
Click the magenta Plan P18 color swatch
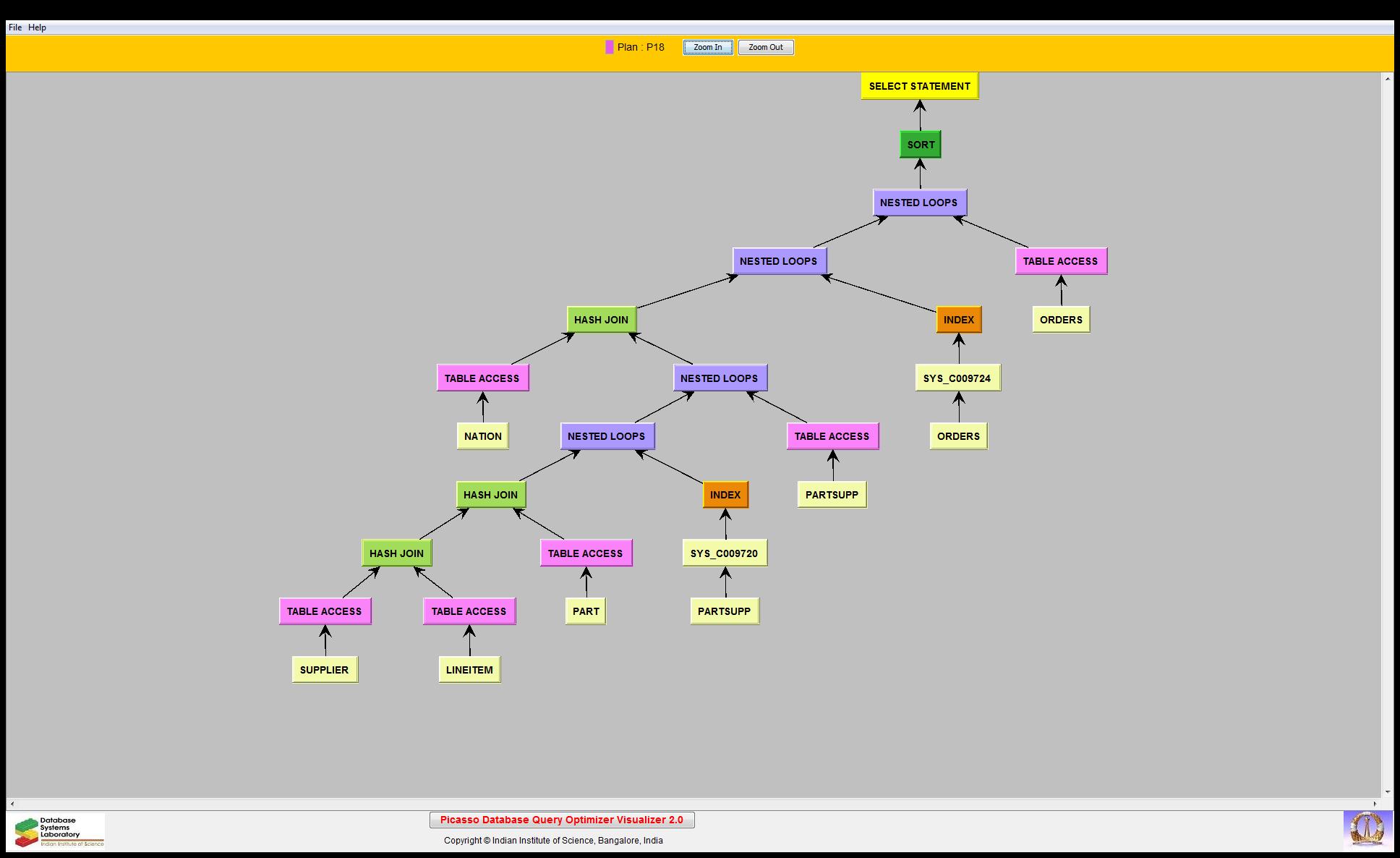pos(610,48)
